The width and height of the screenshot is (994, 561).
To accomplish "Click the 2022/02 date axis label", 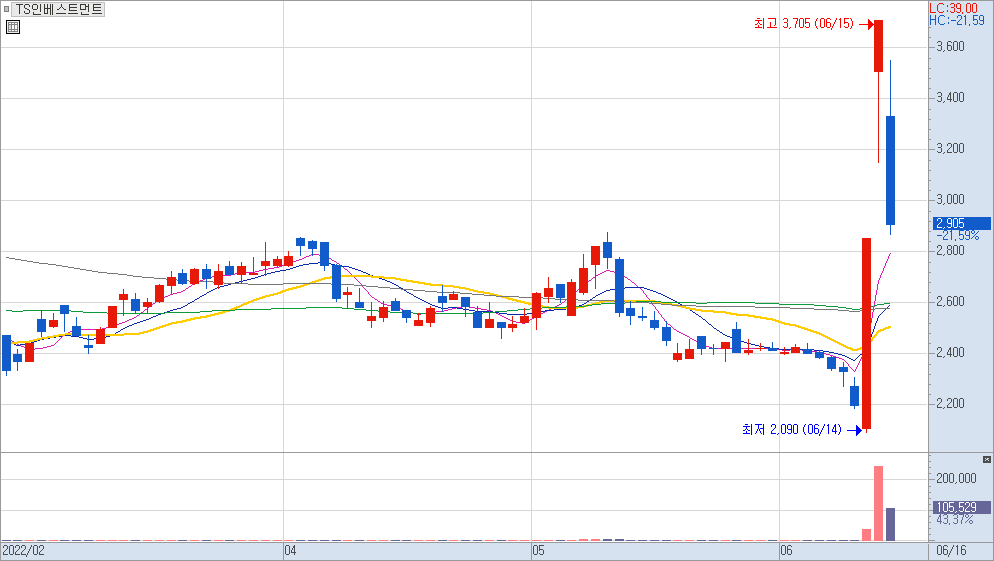I will [24, 550].
